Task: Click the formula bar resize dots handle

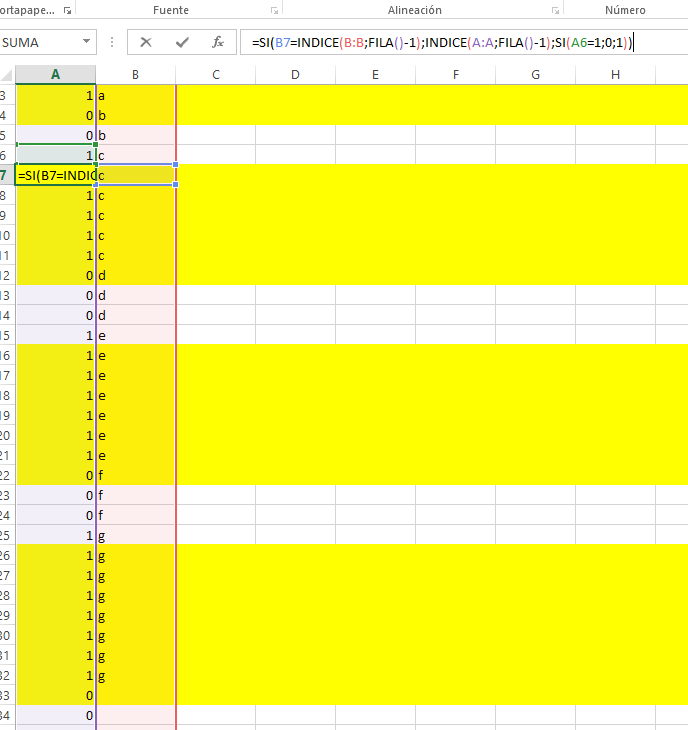Action: pos(112,42)
